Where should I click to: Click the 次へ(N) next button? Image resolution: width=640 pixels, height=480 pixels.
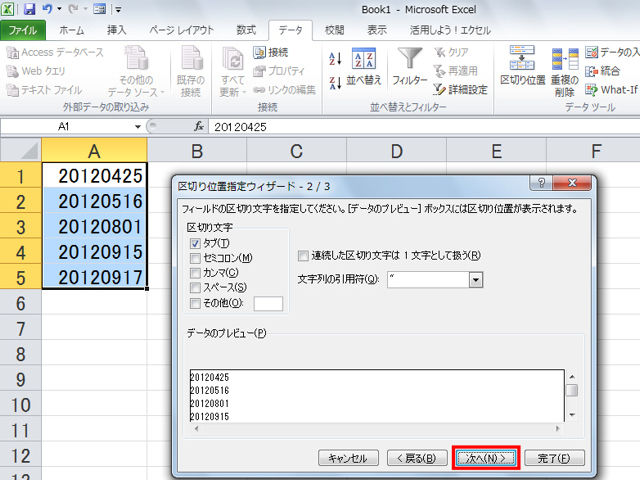tap(486, 458)
